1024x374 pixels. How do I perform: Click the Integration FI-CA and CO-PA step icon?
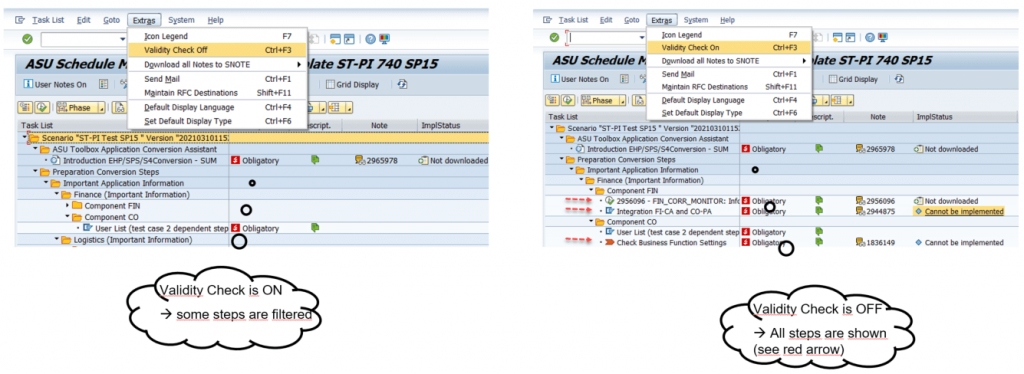[x=609, y=211]
